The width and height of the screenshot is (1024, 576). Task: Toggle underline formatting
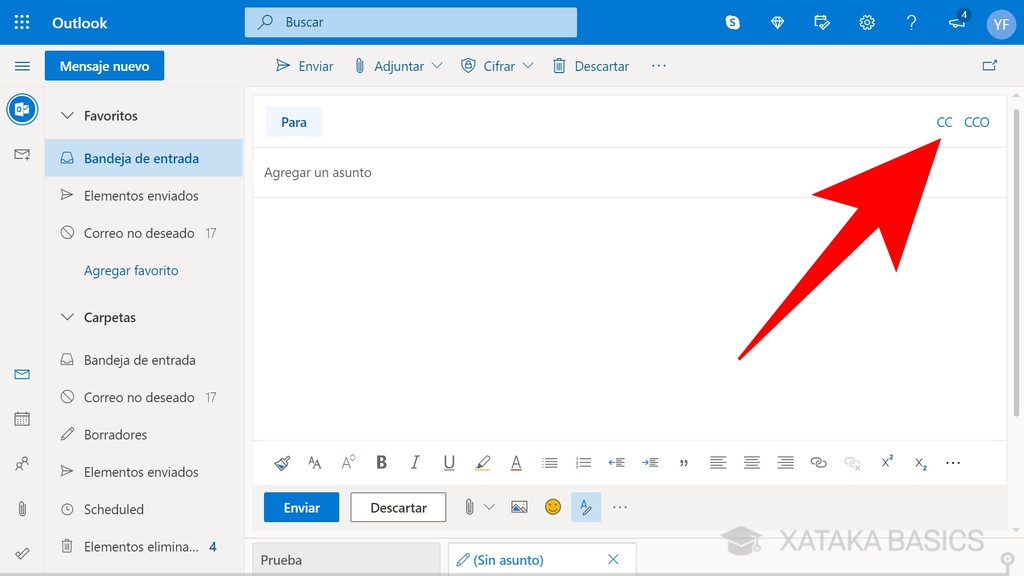point(449,462)
